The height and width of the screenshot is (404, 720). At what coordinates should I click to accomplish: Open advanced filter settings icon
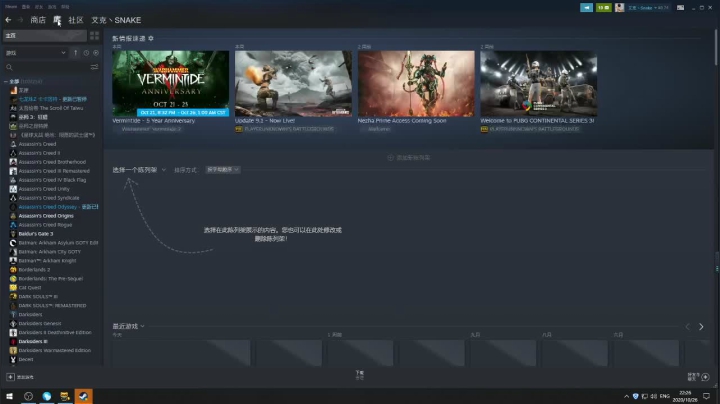click(94, 67)
